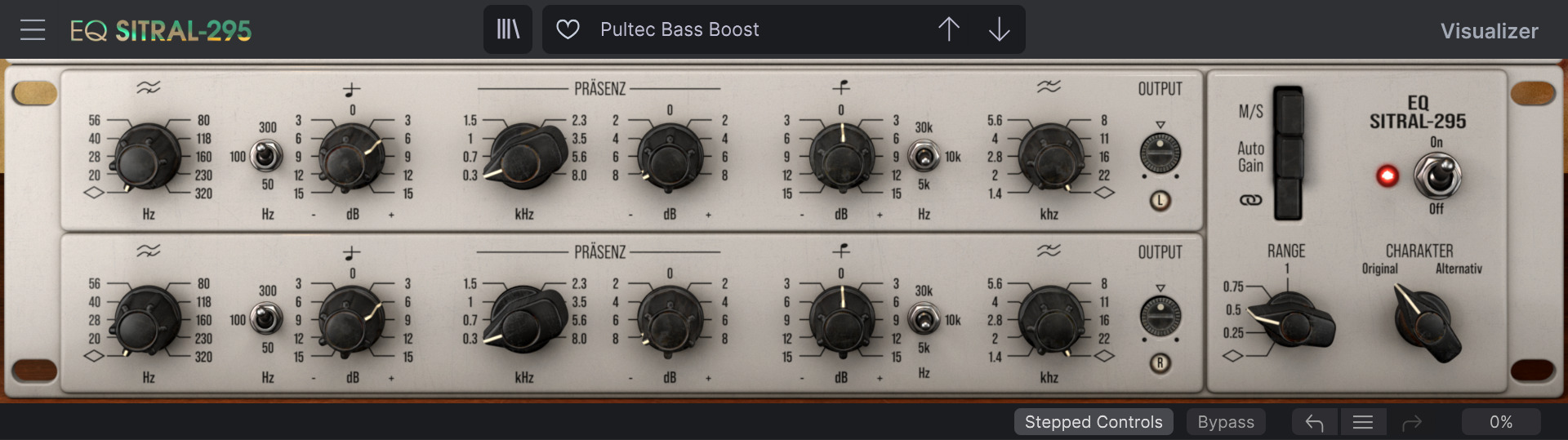The image size is (1568, 440).
Task: Click the Alternativ label under CHARAKTER
Action: coord(1459,269)
